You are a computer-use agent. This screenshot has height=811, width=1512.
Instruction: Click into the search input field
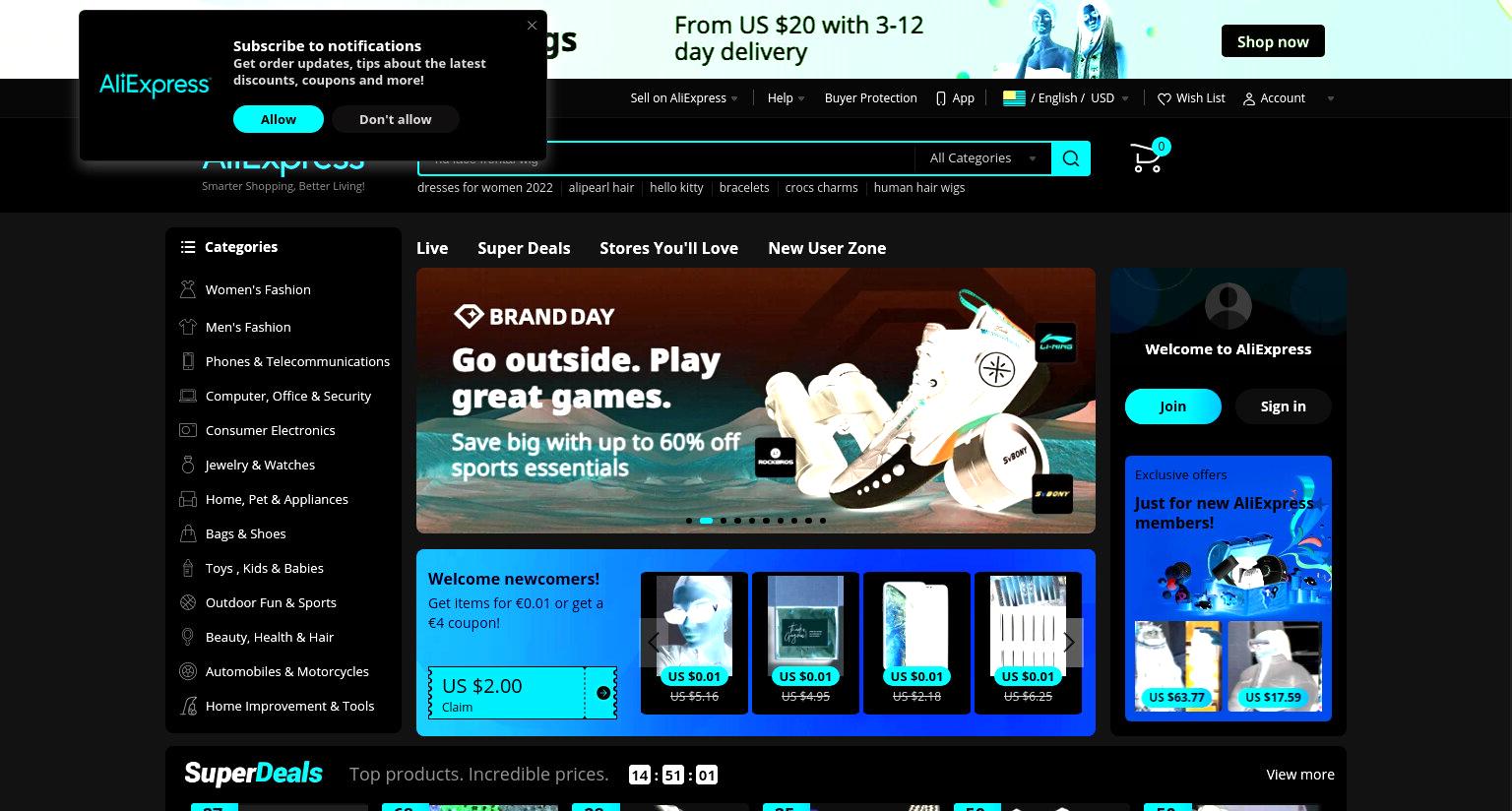665,158
